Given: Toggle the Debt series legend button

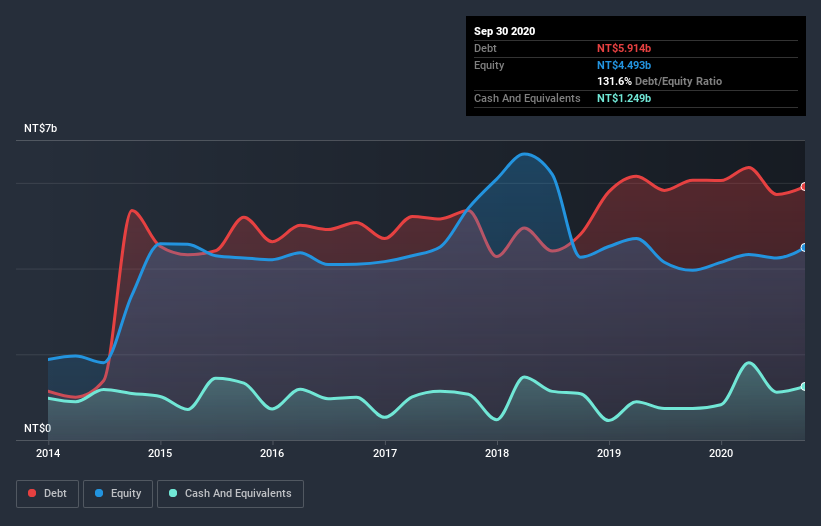Looking at the screenshot, I should pos(48,494).
